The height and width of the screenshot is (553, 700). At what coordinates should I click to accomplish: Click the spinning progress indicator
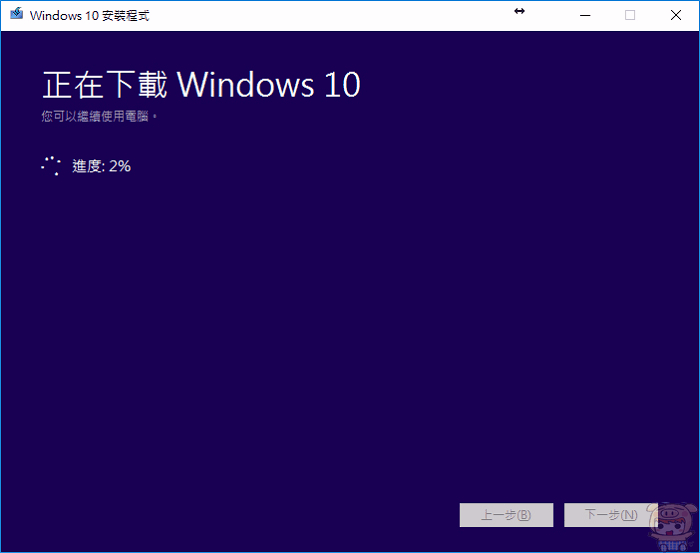click(51, 166)
